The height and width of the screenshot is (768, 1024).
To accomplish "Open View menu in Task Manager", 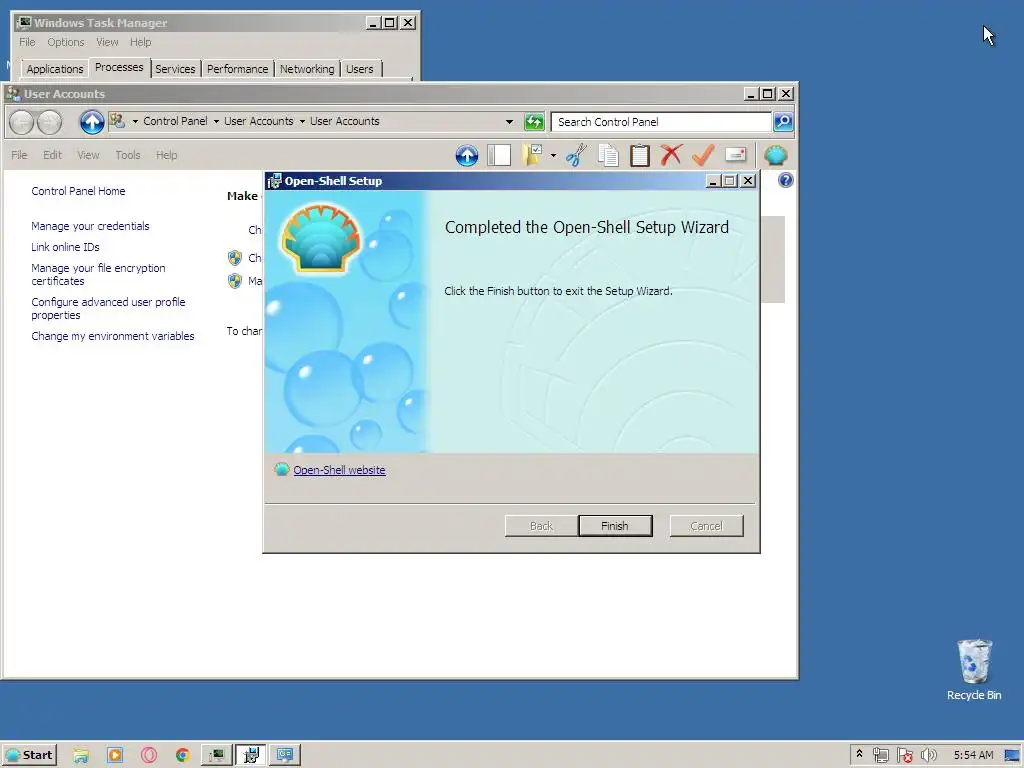I will tap(107, 42).
